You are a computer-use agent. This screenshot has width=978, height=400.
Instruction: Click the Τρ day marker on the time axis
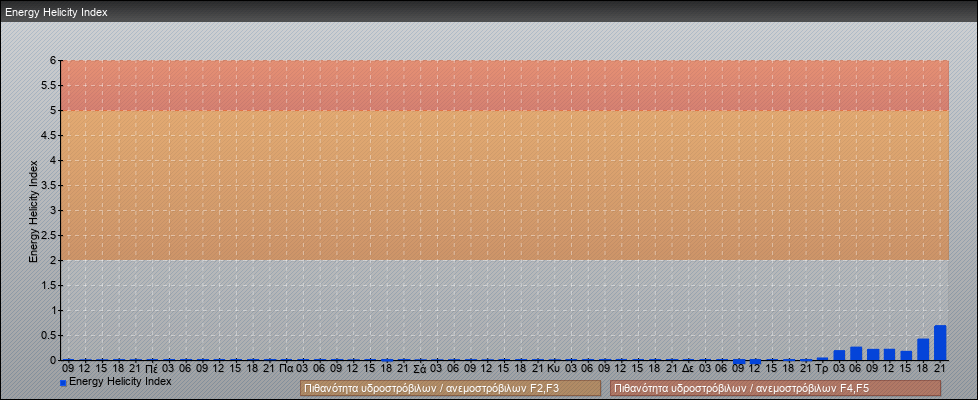[x=822, y=368]
